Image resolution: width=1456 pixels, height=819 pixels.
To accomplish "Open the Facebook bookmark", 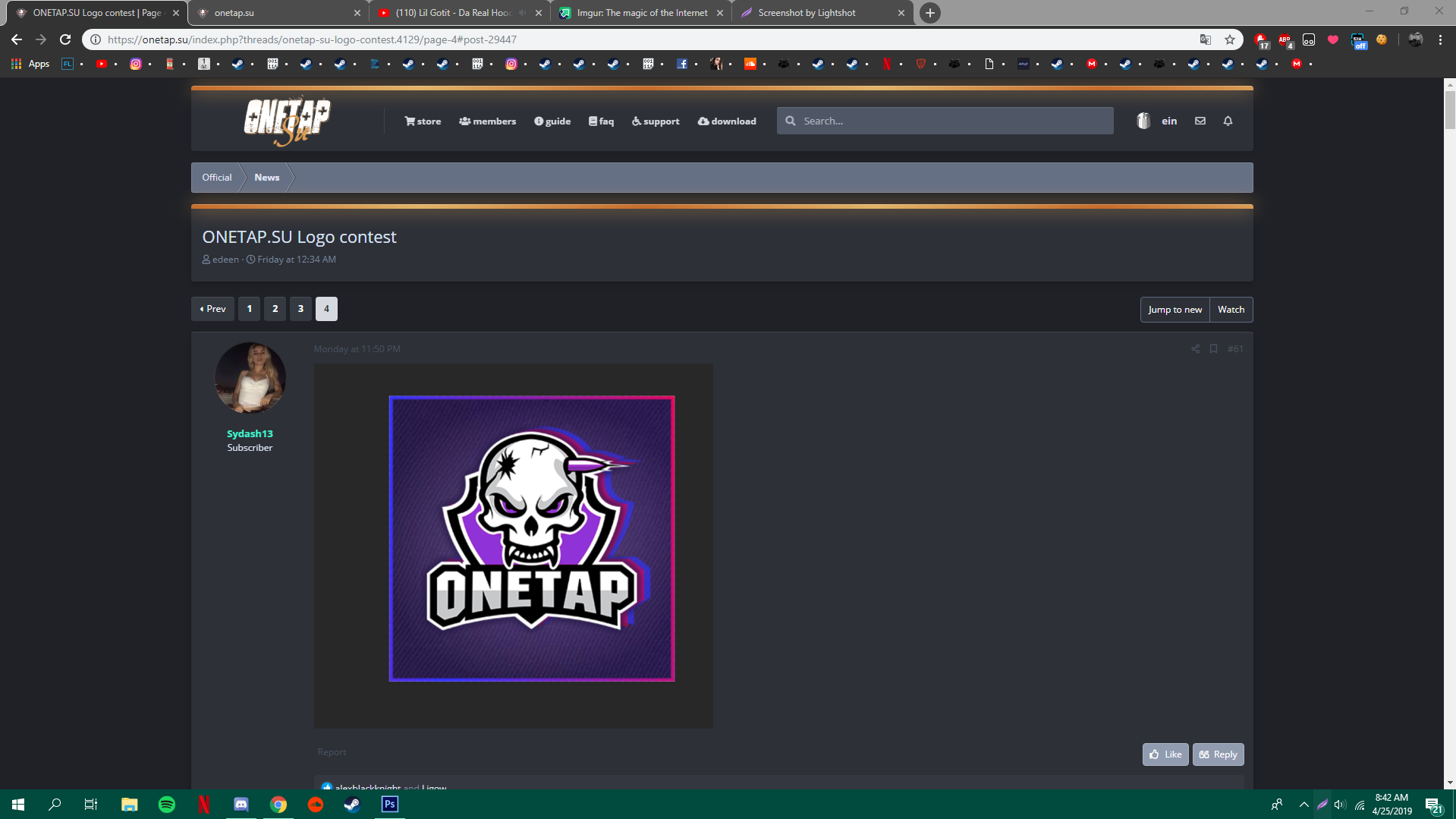I will tap(682, 64).
